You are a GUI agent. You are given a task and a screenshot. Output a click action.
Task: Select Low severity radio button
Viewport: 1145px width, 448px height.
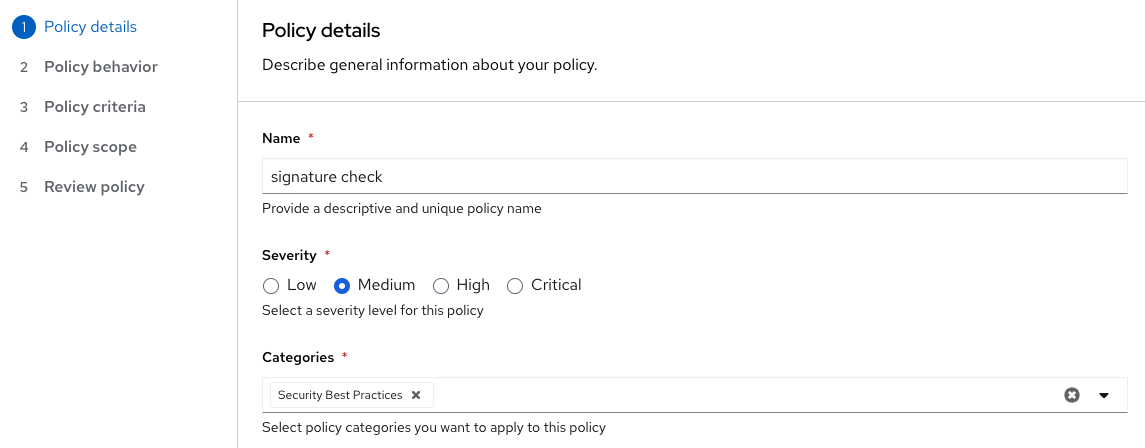coord(271,286)
